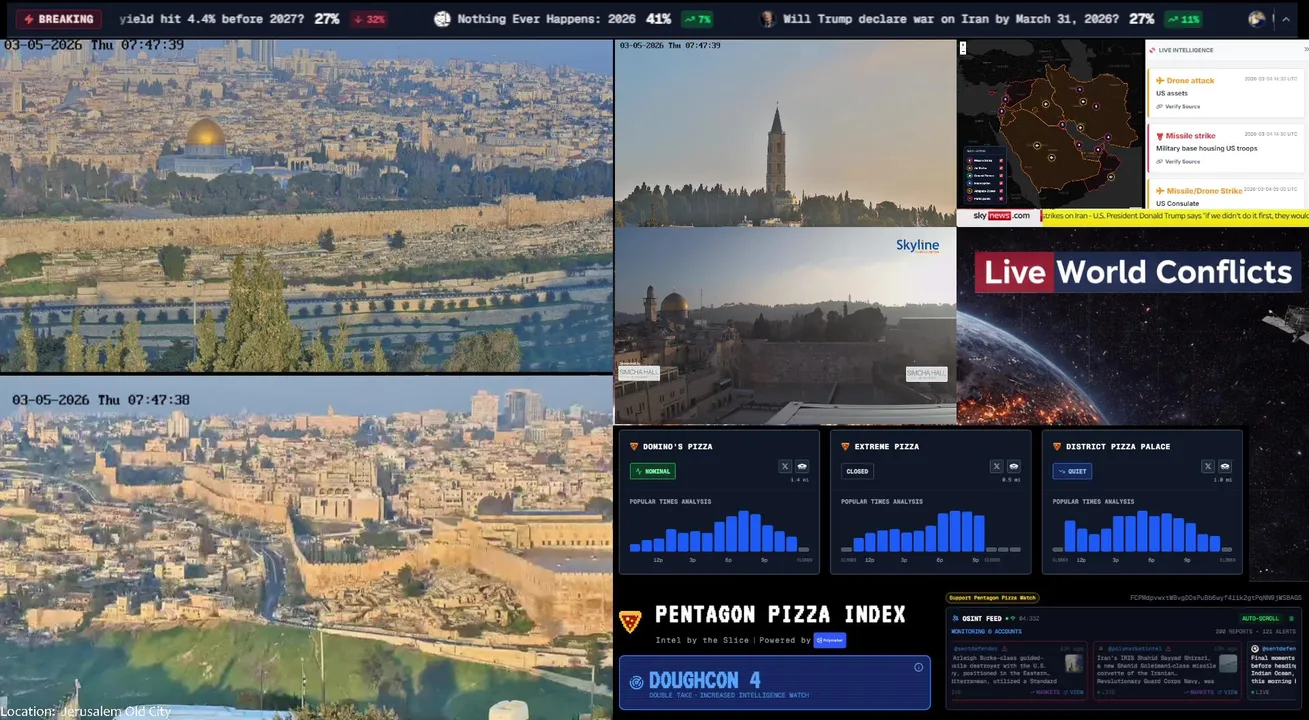Image resolution: width=1309 pixels, height=720 pixels.
Task: Open the DOUGHCON 4 info icon
Action: click(x=918, y=667)
